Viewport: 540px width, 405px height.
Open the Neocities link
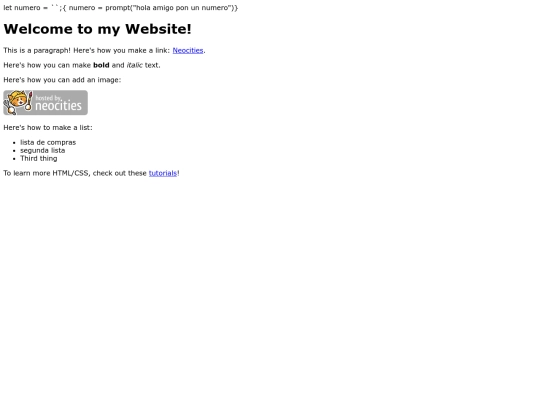pos(188,50)
